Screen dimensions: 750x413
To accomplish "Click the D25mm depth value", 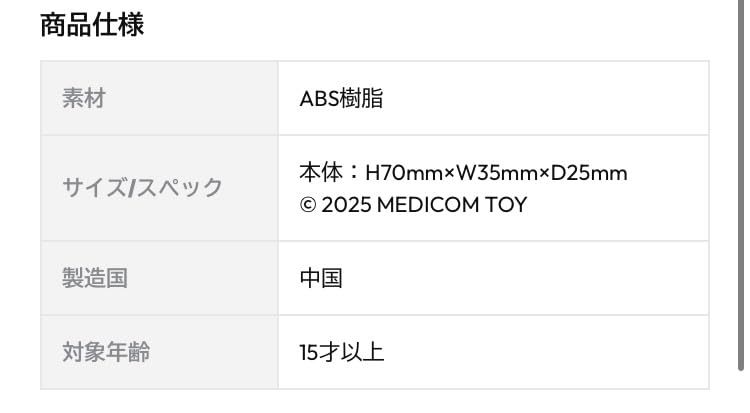I will click(x=589, y=173).
